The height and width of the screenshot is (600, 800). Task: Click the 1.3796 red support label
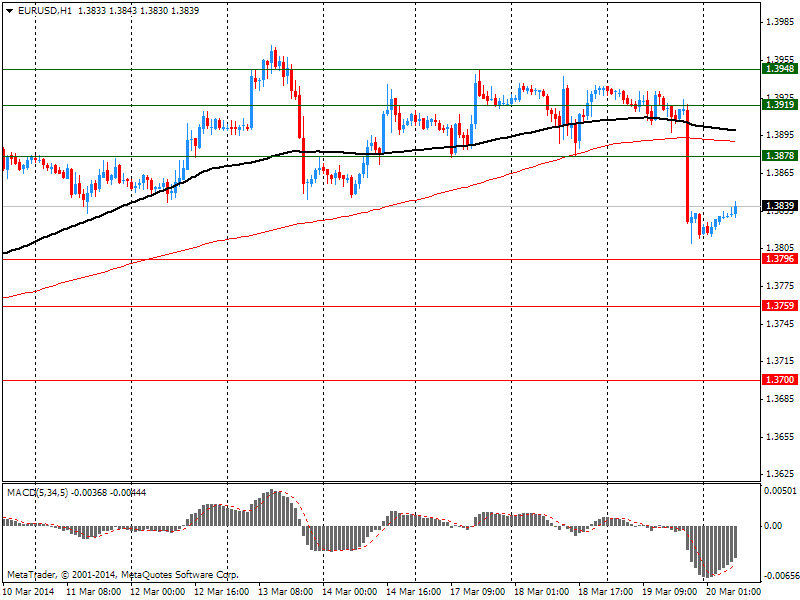(780, 259)
